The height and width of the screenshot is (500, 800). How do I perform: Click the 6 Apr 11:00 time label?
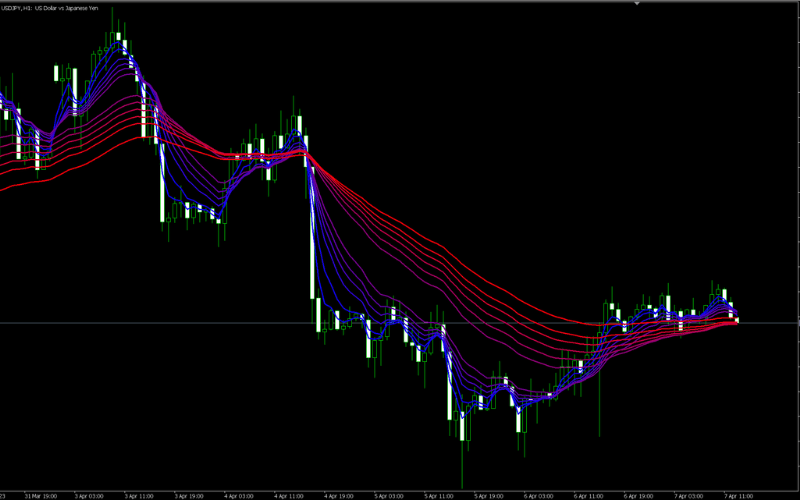(589, 494)
